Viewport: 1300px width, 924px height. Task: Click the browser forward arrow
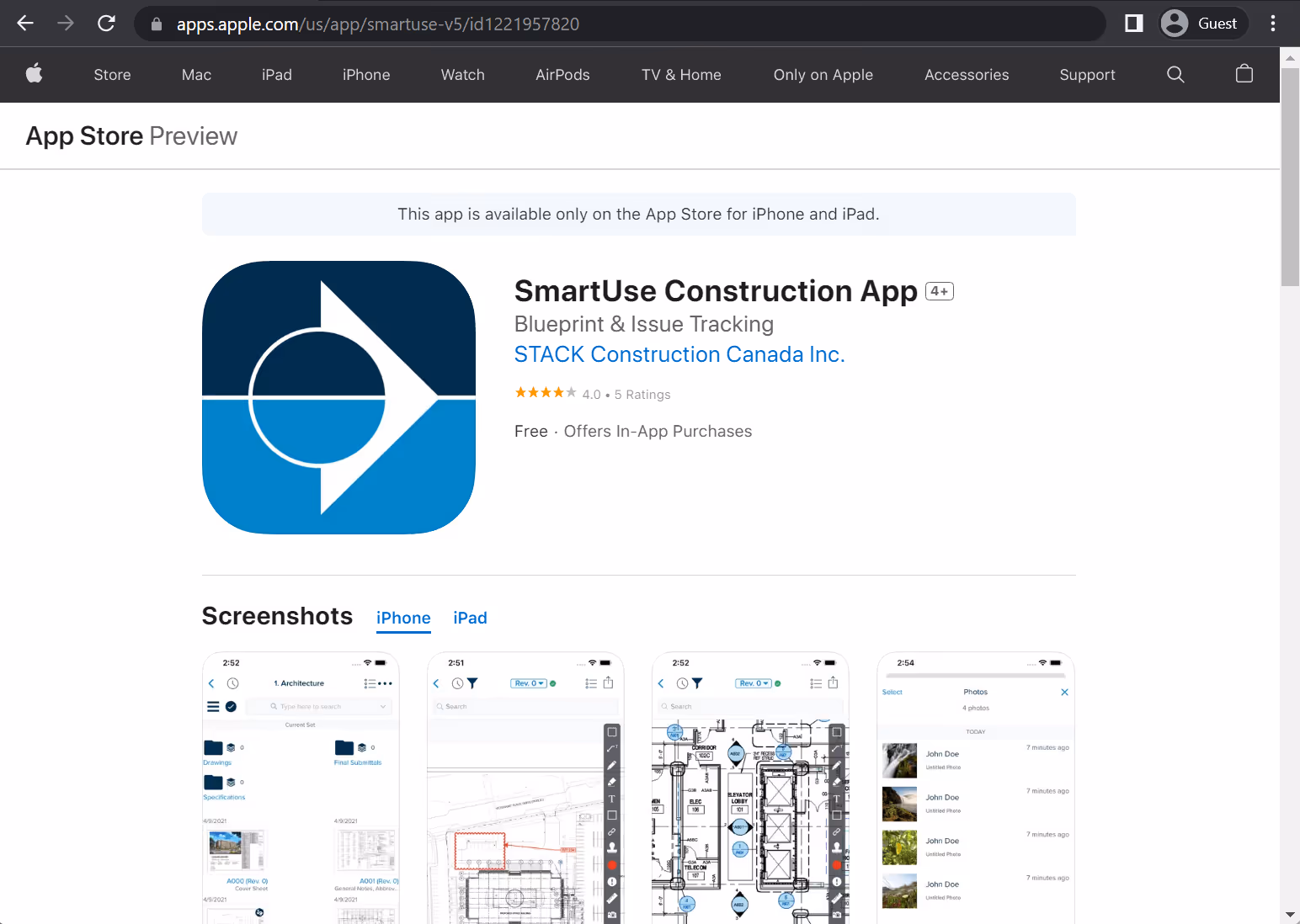pyautogui.click(x=66, y=24)
